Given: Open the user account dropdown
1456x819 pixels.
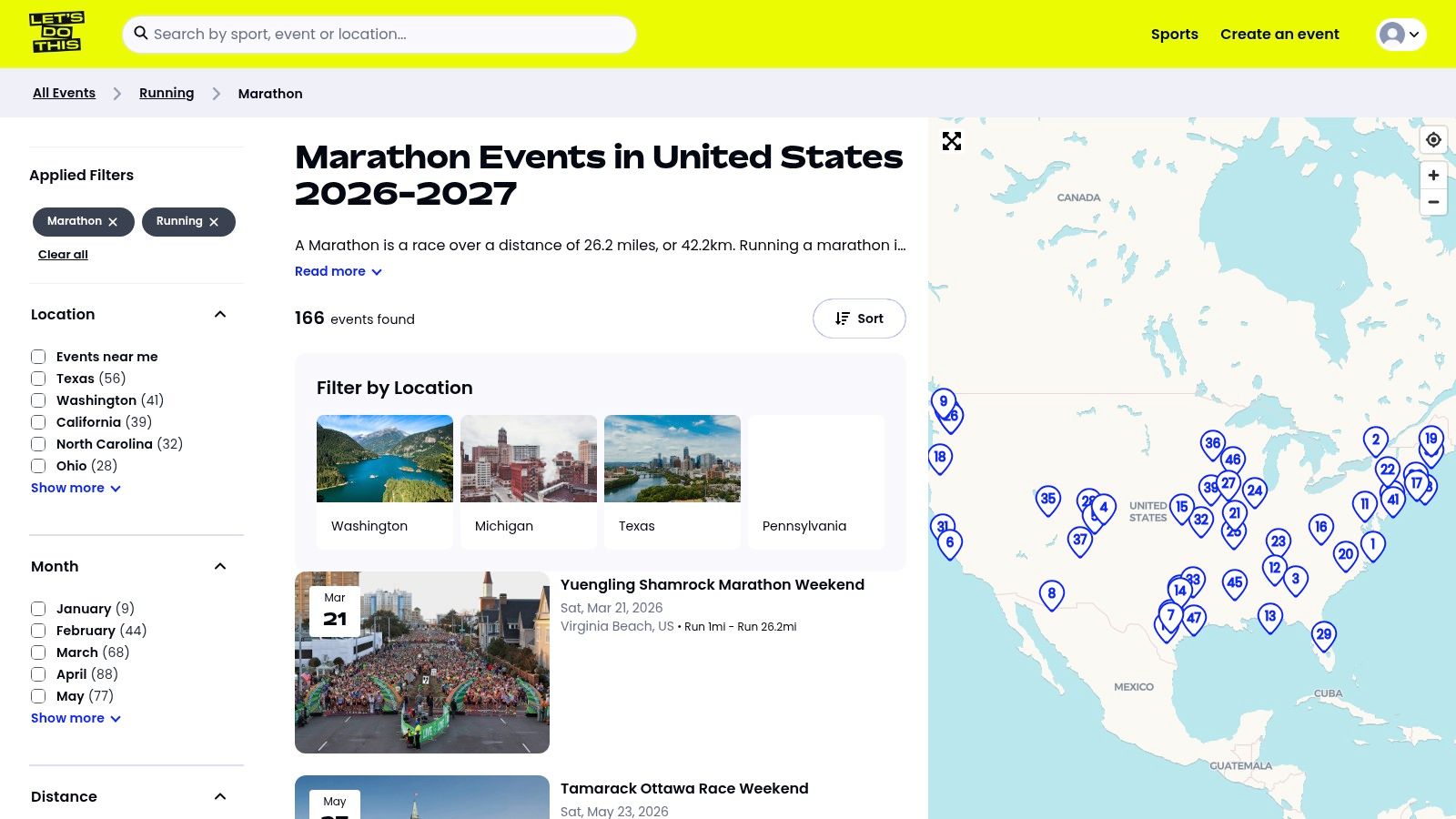Looking at the screenshot, I should [1400, 35].
